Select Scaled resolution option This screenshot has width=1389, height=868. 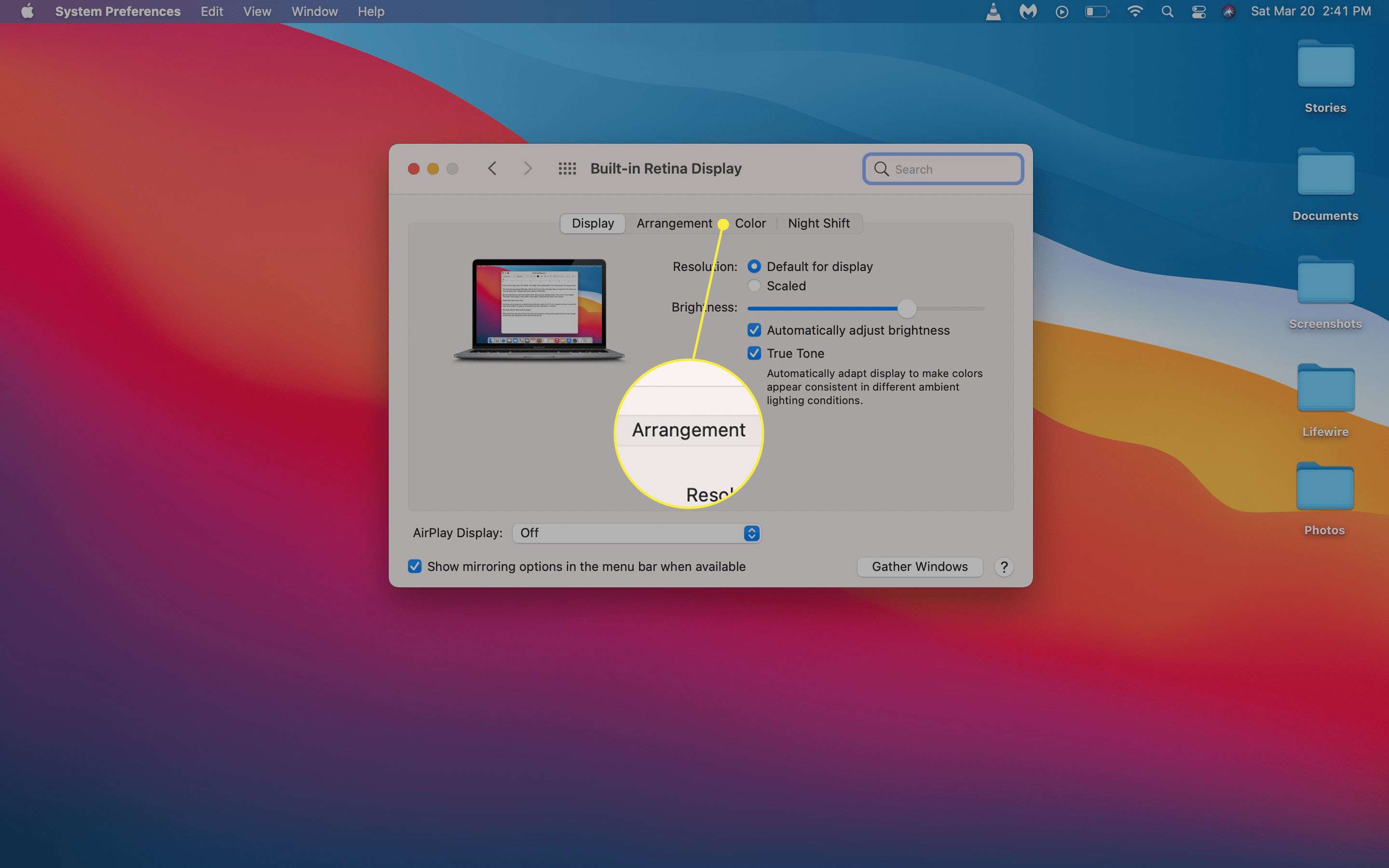click(755, 285)
